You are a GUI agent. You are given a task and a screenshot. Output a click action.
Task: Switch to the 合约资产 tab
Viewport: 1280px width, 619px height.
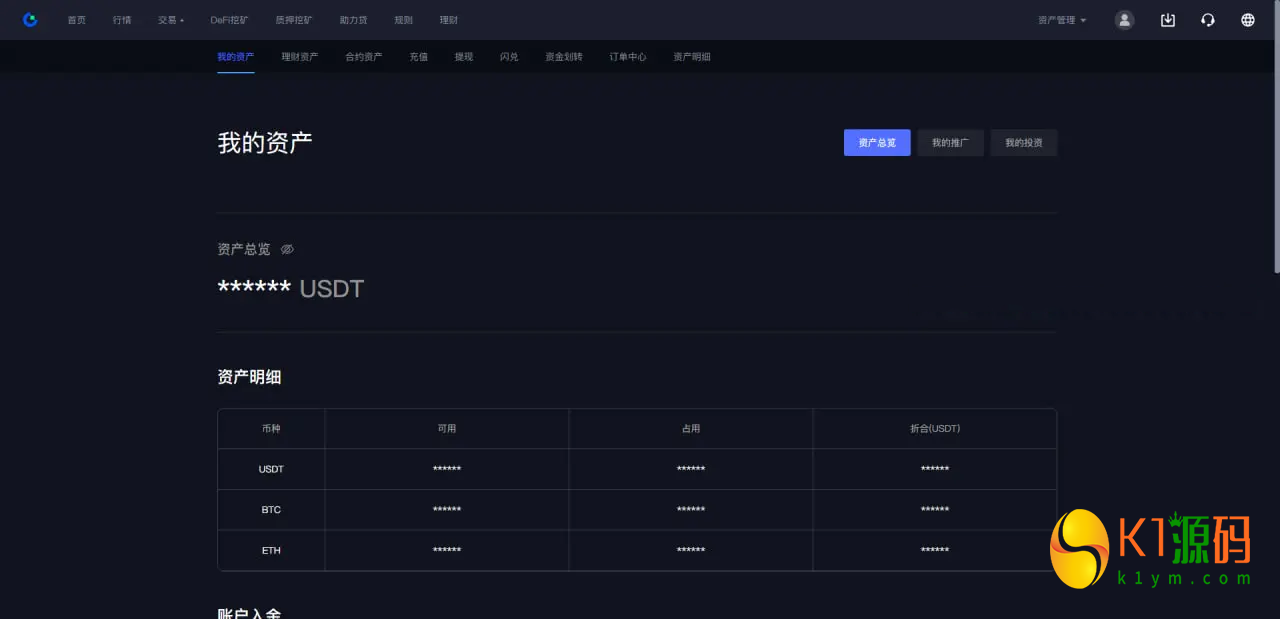[x=364, y=57]
